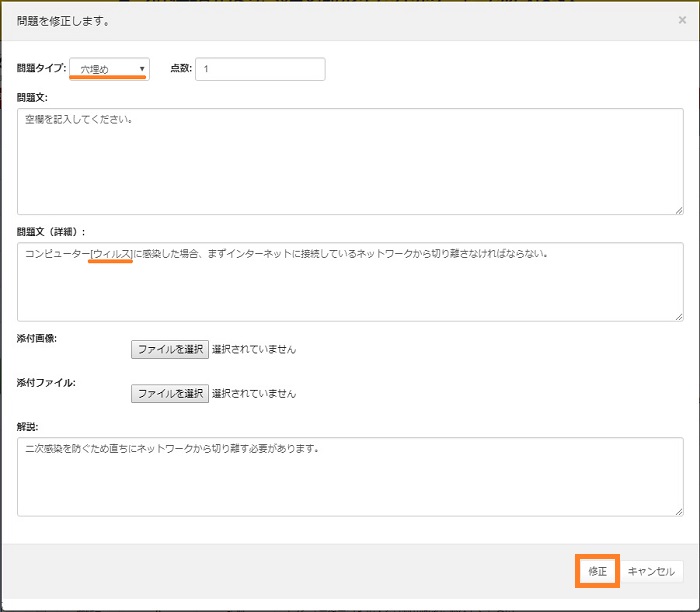Grab the resize handle of 問題文 box
This screenshot has width=700, height=612.
[678, 209]
